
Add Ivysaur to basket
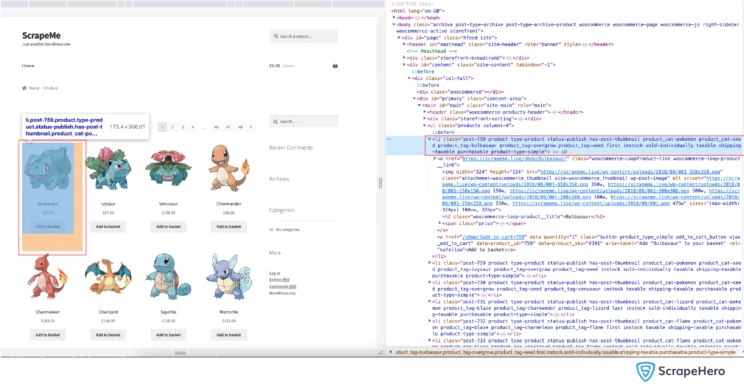point(108,227)
